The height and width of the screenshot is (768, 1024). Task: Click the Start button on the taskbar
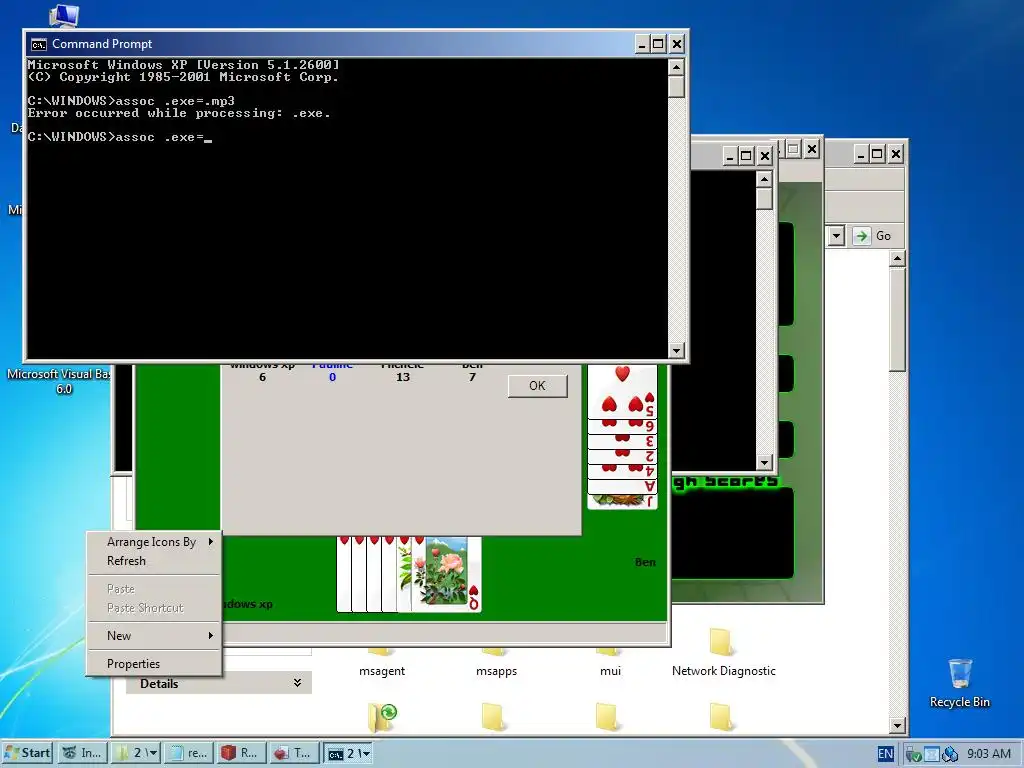click(x=27, y=753)
